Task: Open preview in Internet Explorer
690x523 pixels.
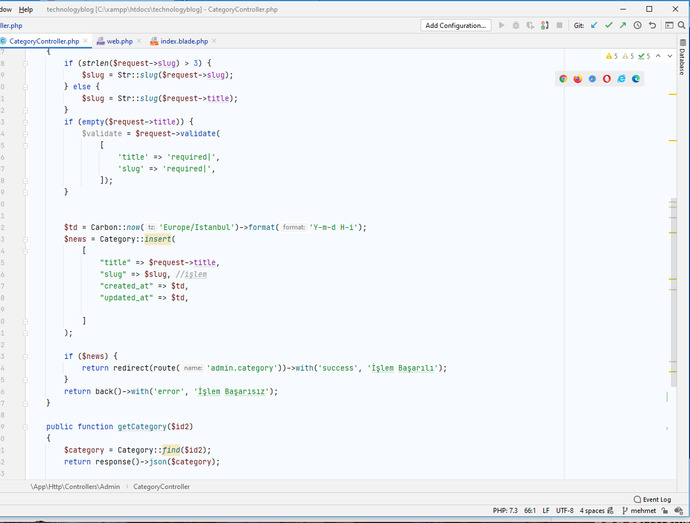Action: 621,79
